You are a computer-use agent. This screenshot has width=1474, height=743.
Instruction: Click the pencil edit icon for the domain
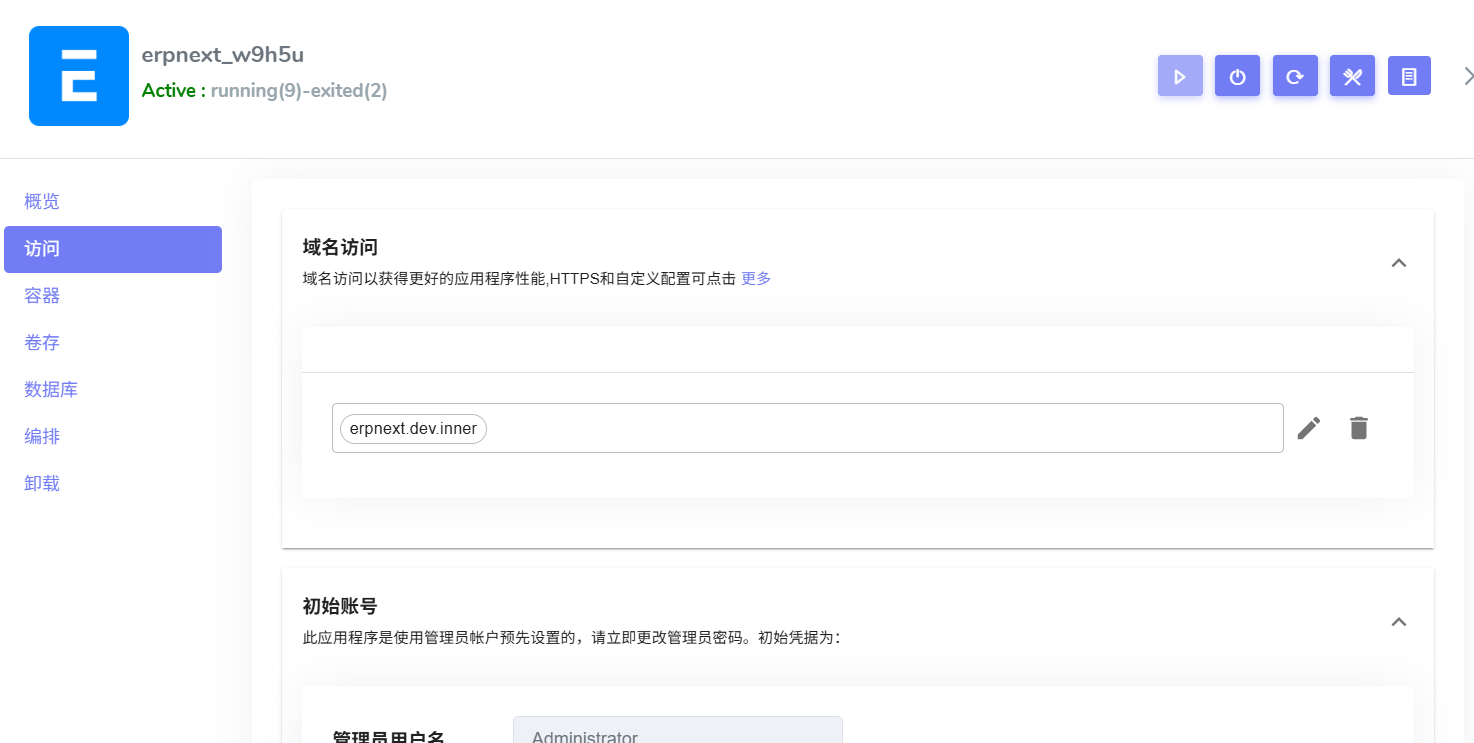point(1309,428)
